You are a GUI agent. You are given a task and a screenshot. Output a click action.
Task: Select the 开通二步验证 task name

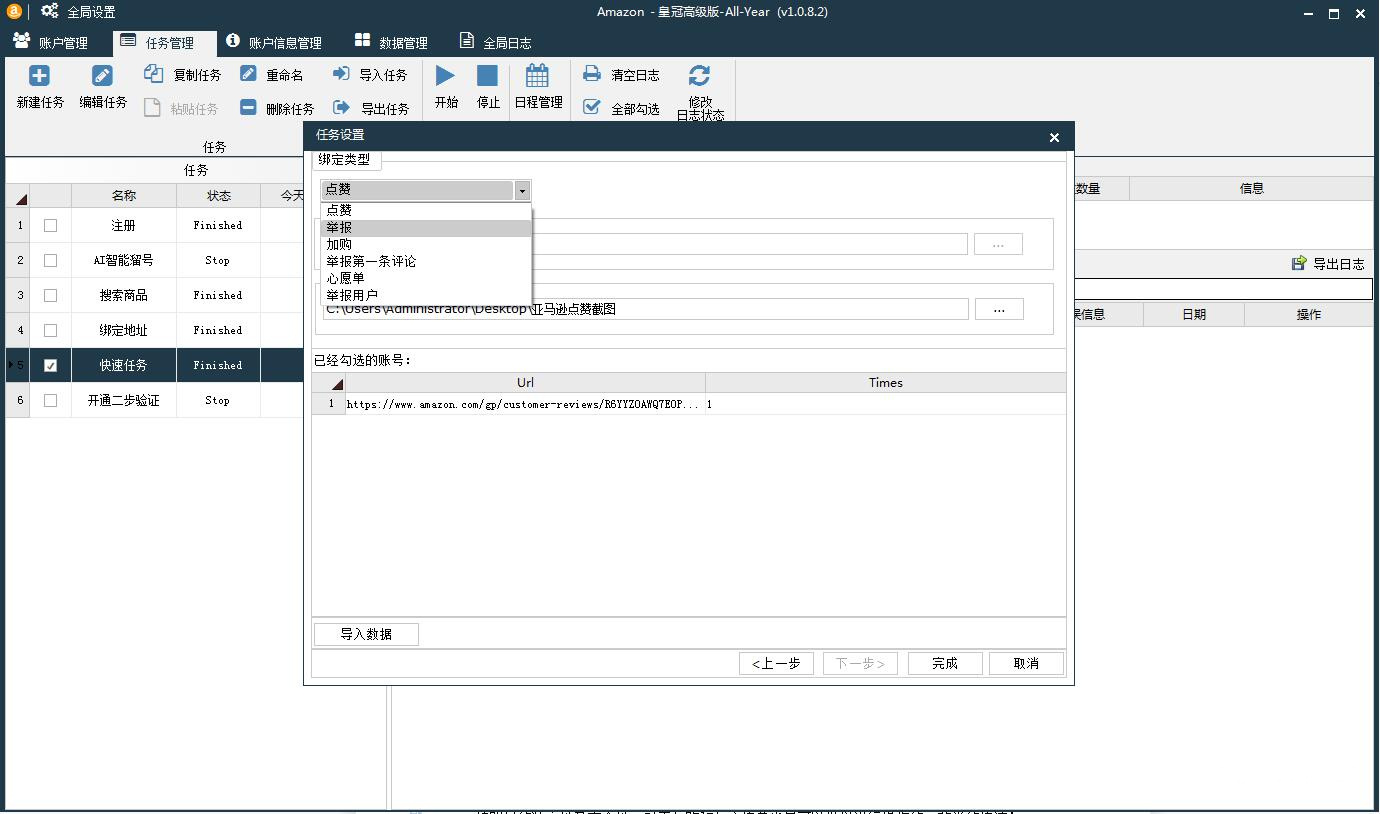(x=124, y=401)
